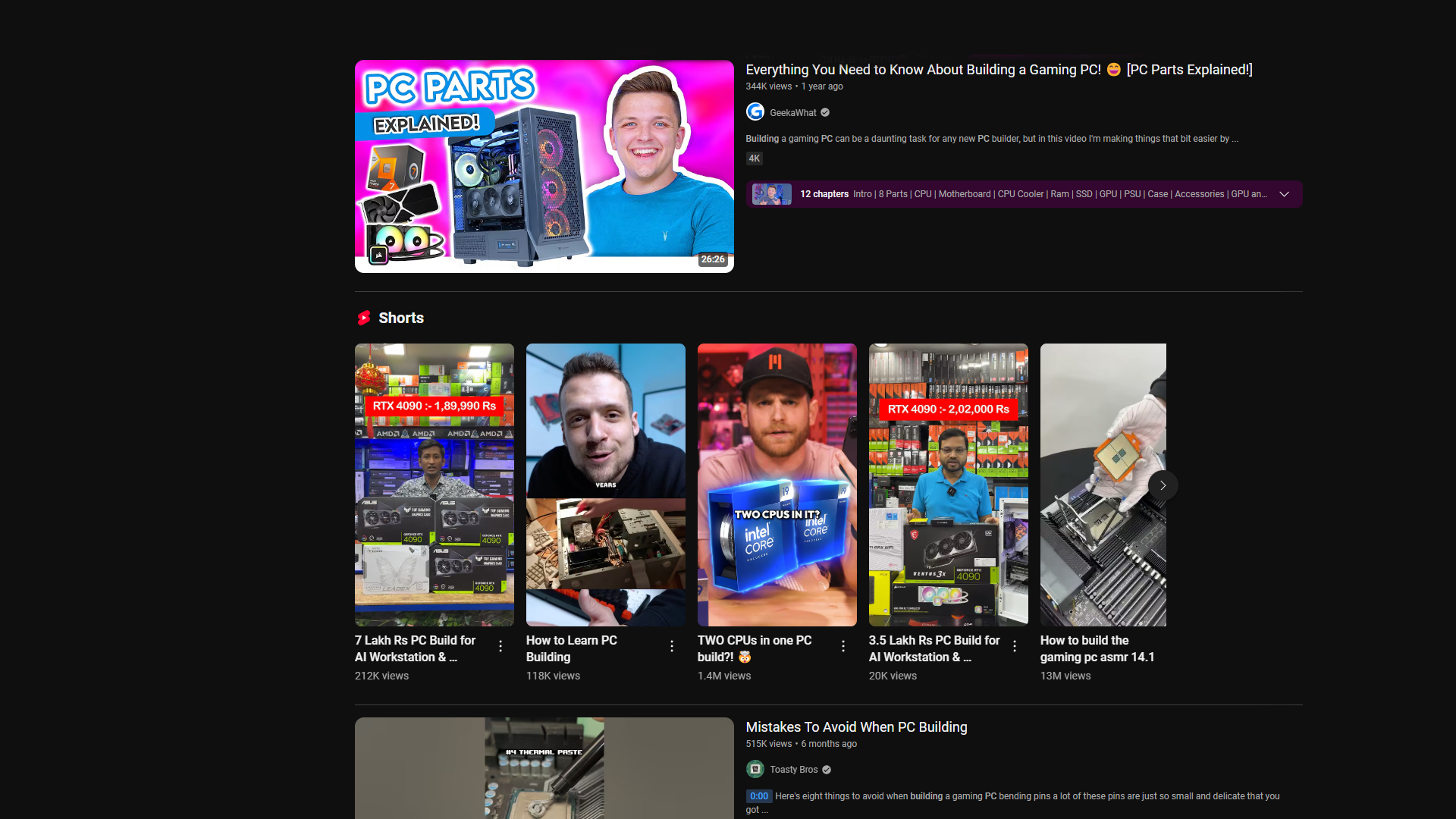The height and width of the screenshot is (819, 1456).
Task: Click the 212K views count
Action: point(381,676)
